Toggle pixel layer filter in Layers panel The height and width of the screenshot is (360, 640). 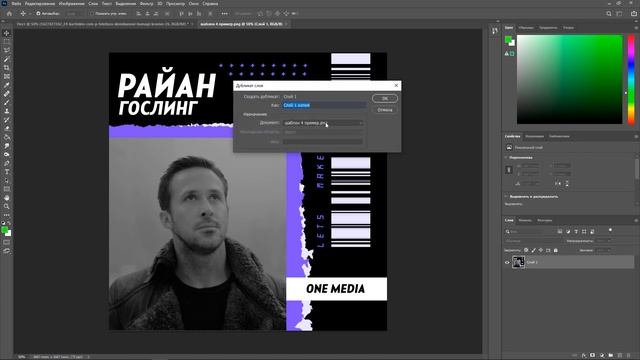(560, 231)
